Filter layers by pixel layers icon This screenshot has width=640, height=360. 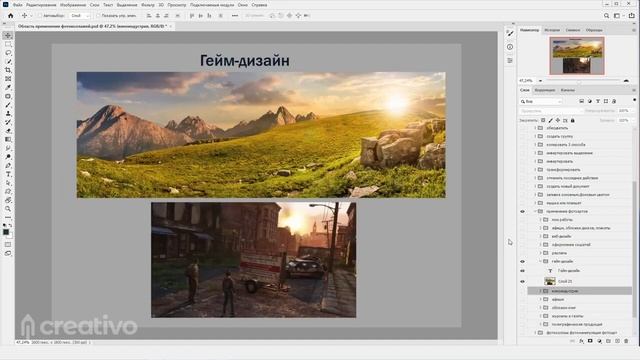coord(582,101)
